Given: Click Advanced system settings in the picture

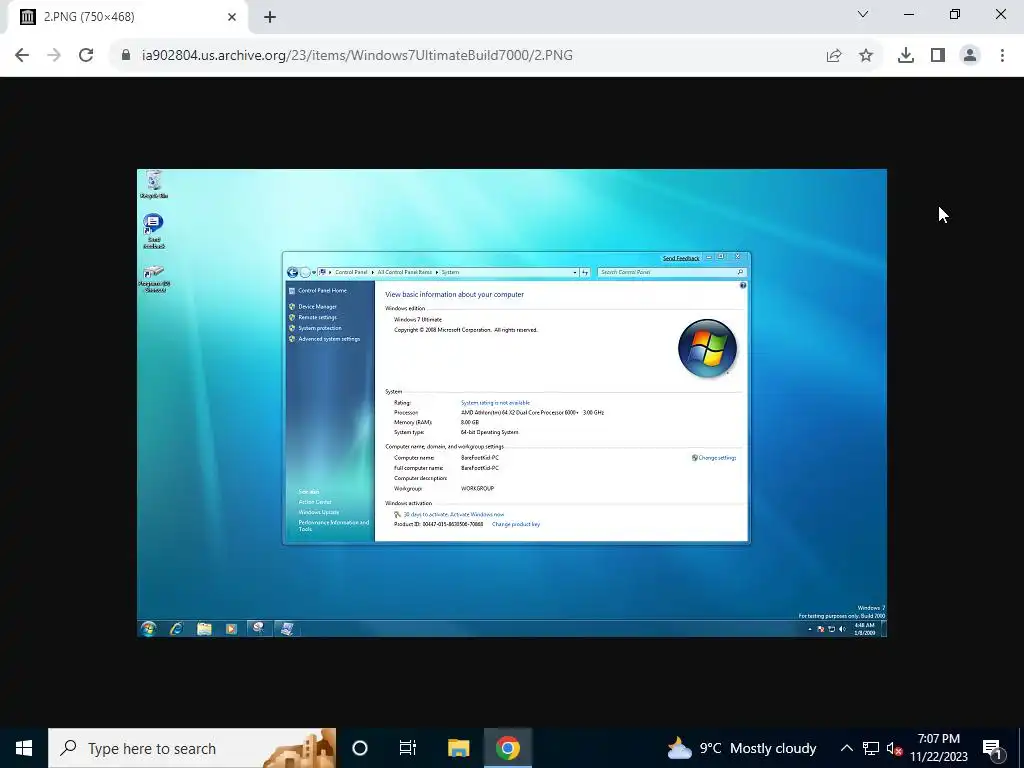Looking at the screenshot, I should (x=329, y=339).
